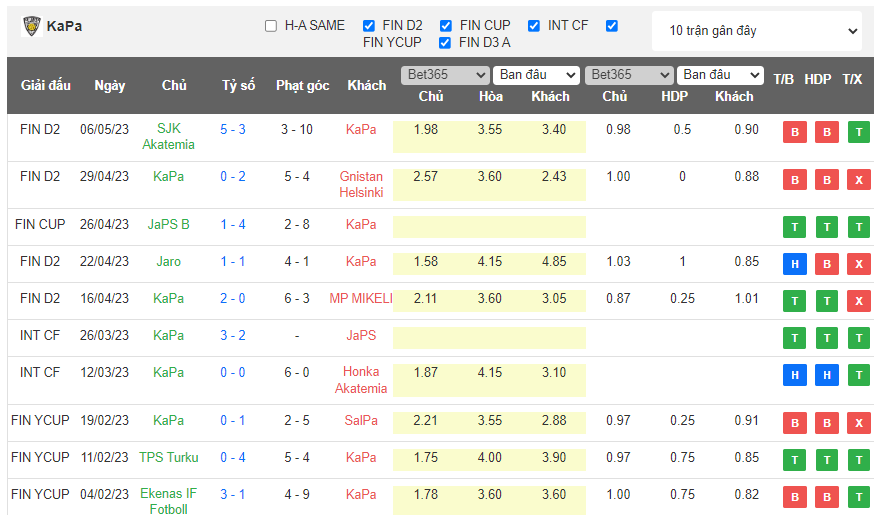The image size is (874, 515).
Task: Click red X badge in MP Mikkeli row
Action: [x=858, y=301]
